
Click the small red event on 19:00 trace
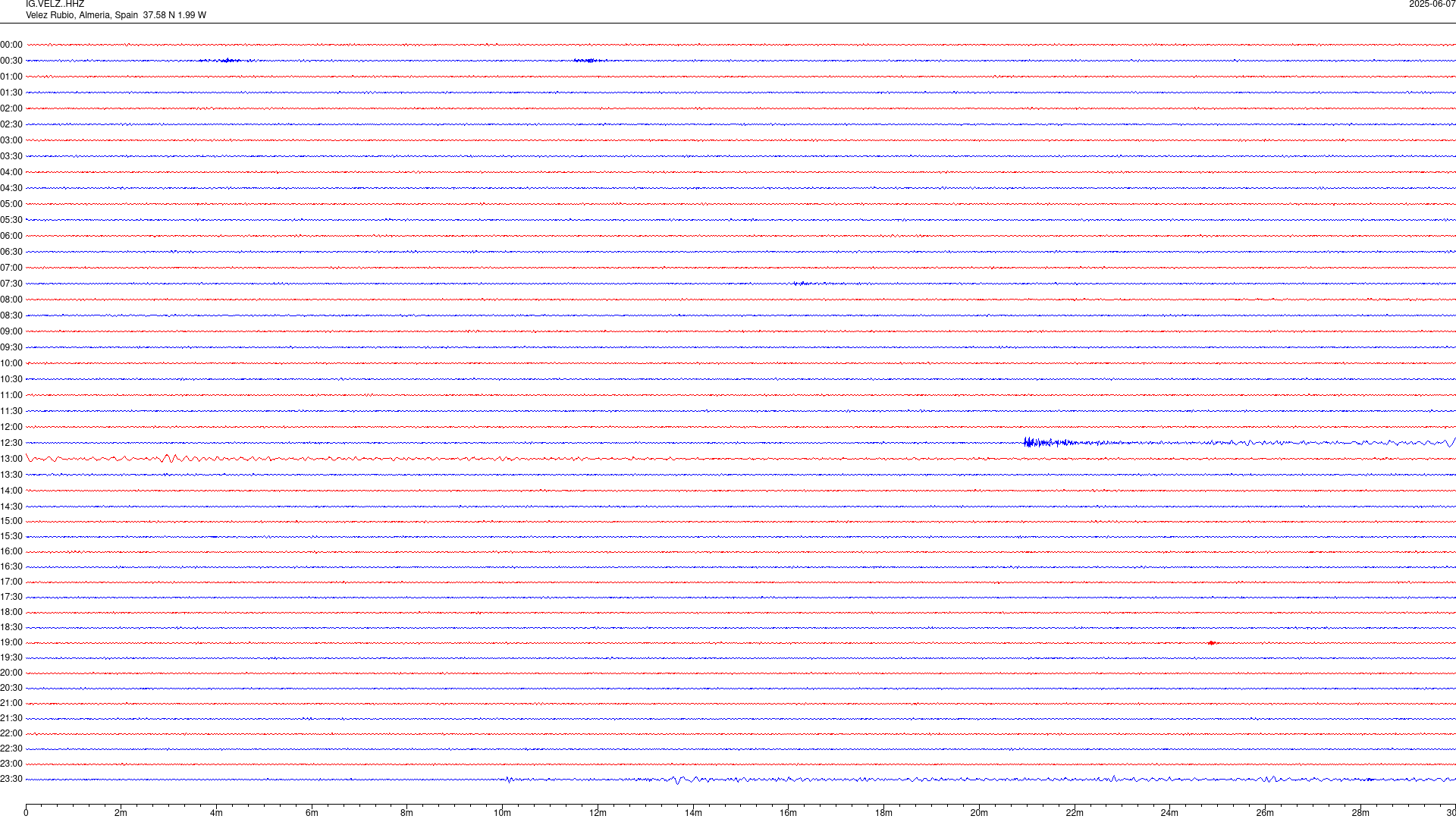pyautogui.click(x=1212, y=643)
